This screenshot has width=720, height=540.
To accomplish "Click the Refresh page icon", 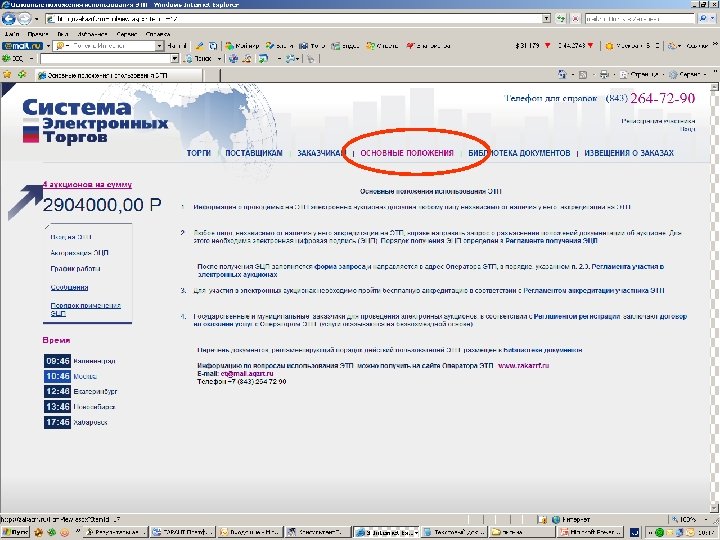I will [560, 18].
